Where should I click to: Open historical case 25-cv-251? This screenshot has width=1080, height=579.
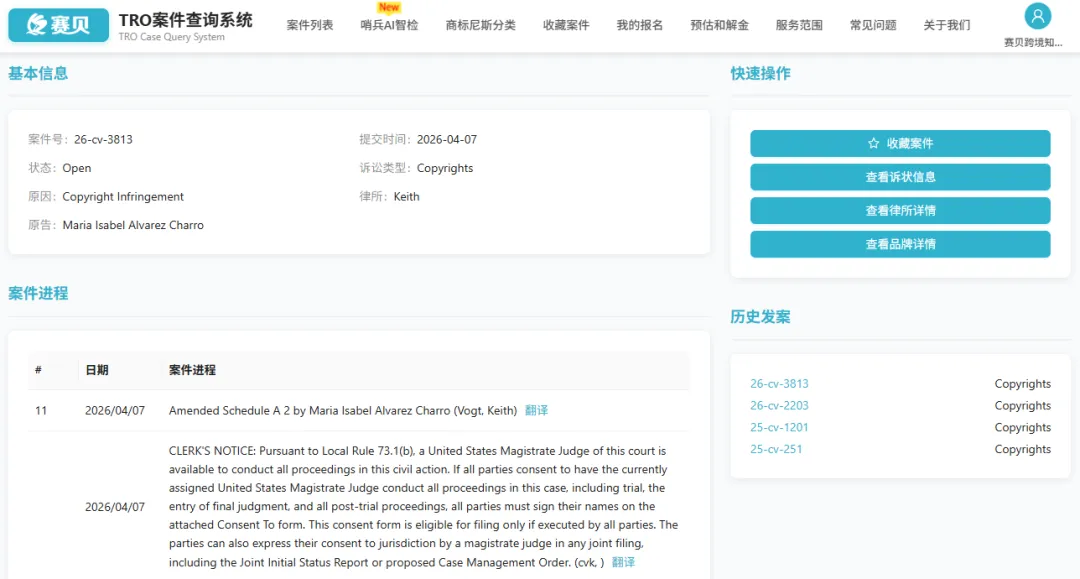click(776, 450)
